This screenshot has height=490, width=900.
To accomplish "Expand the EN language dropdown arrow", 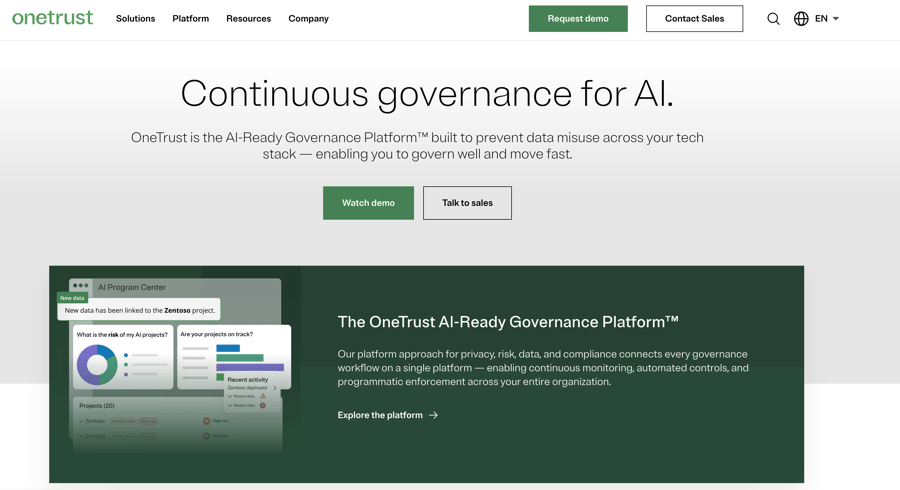I will pos(836,19).
